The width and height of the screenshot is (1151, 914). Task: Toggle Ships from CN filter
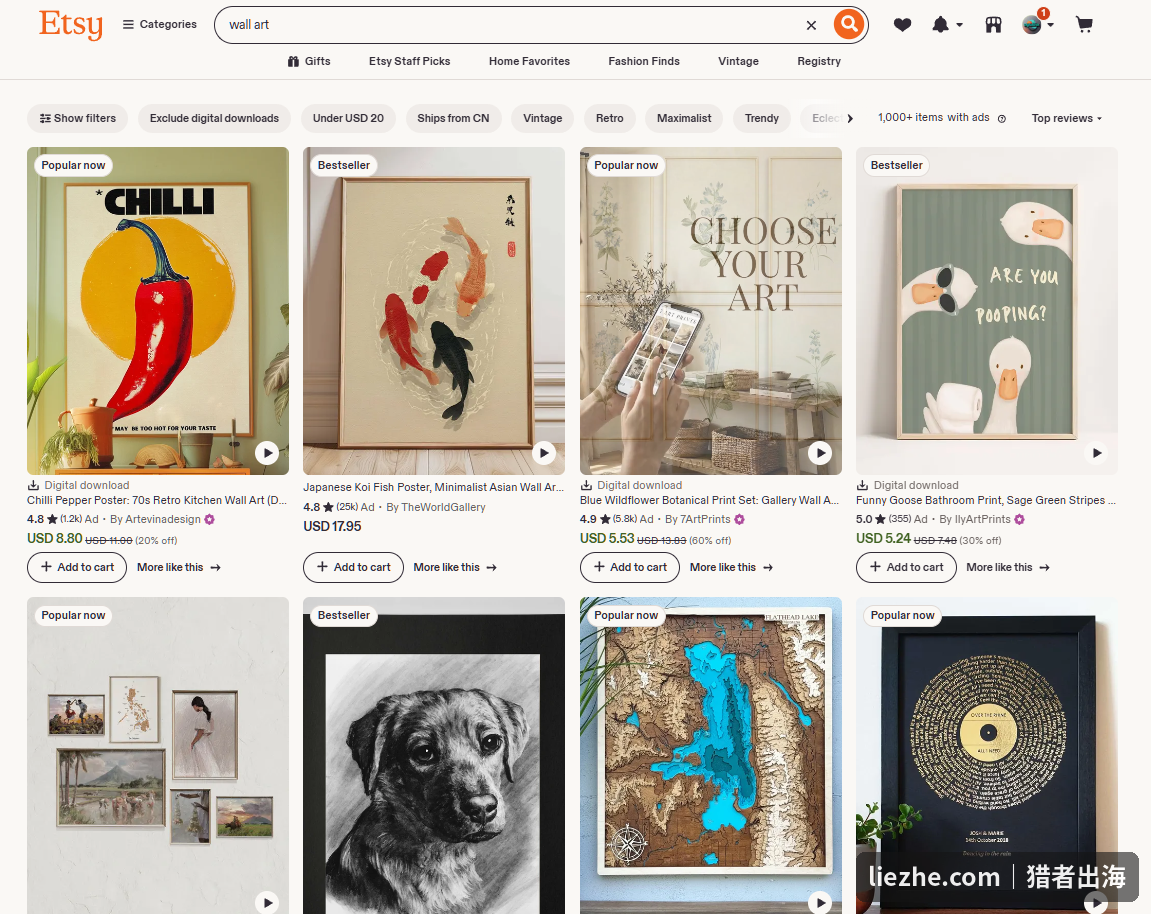click(453, 118)
